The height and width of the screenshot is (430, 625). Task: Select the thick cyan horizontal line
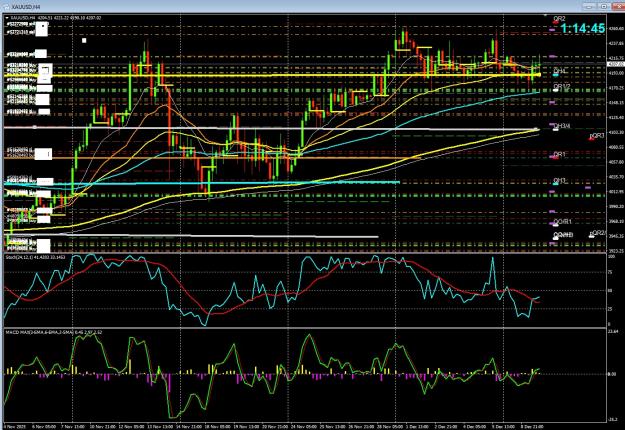201,183
